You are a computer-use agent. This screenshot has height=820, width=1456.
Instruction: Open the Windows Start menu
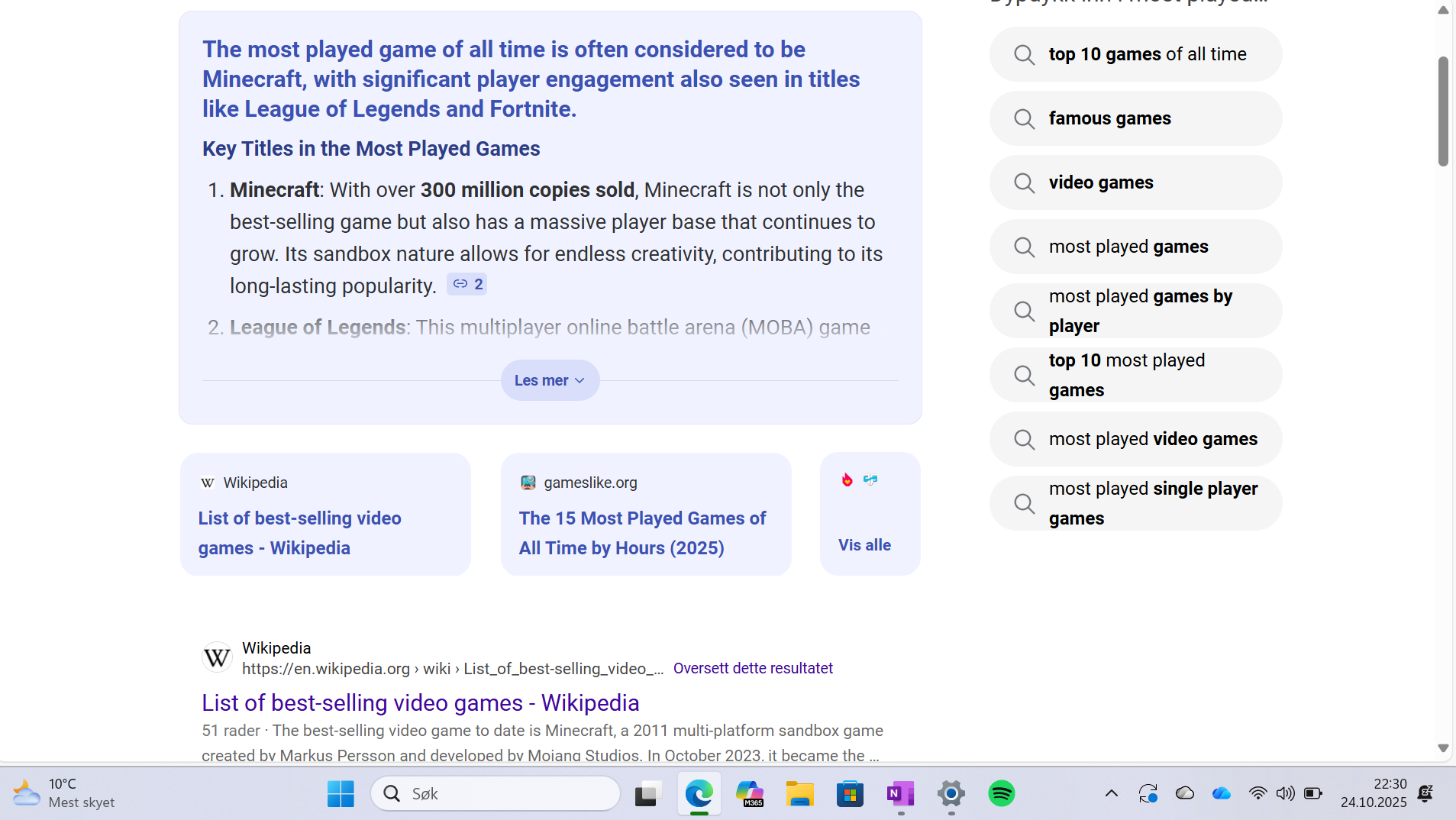coord(341,794)
